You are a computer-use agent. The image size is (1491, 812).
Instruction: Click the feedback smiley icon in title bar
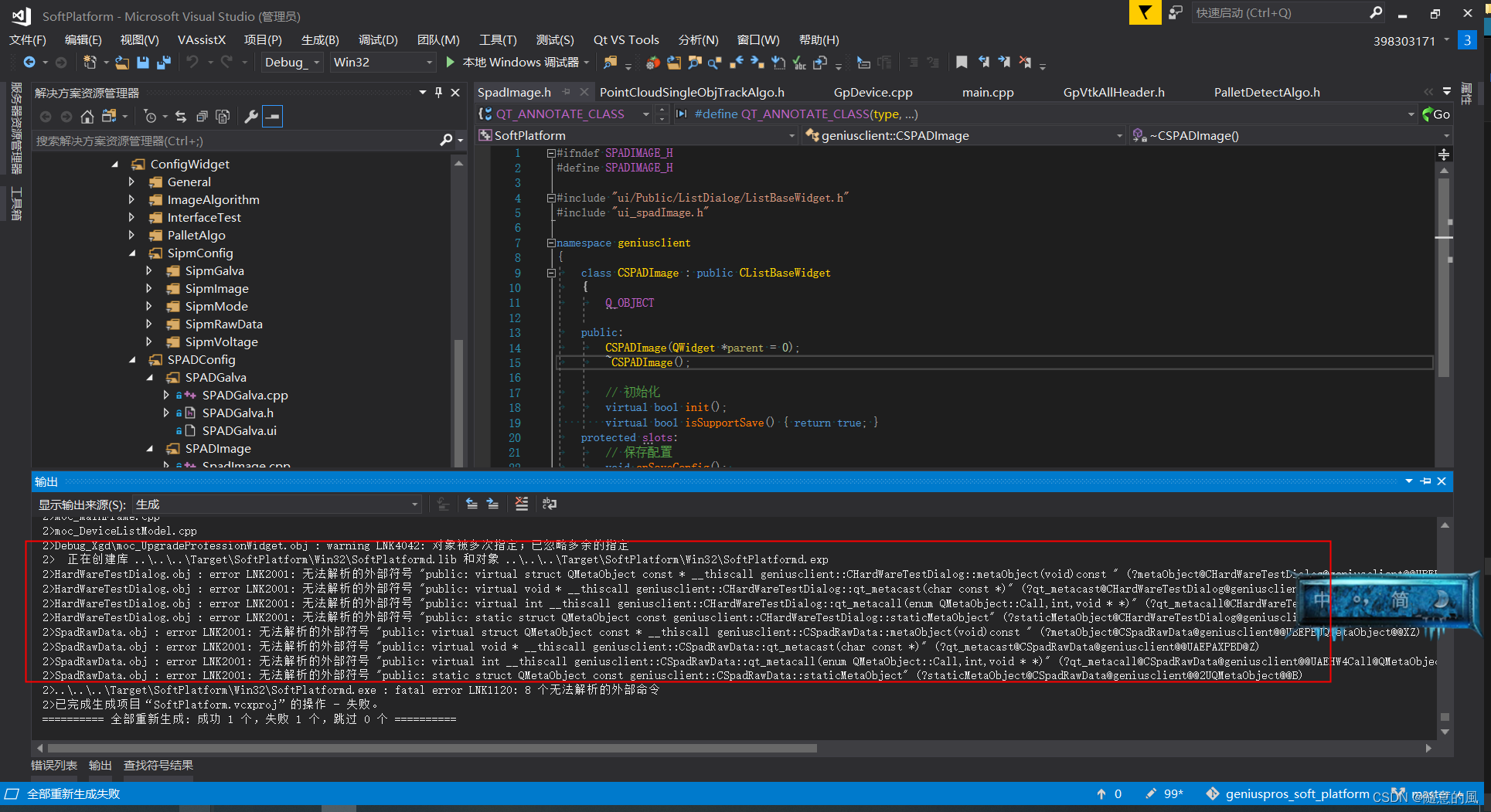click(x=1176, y=13)
